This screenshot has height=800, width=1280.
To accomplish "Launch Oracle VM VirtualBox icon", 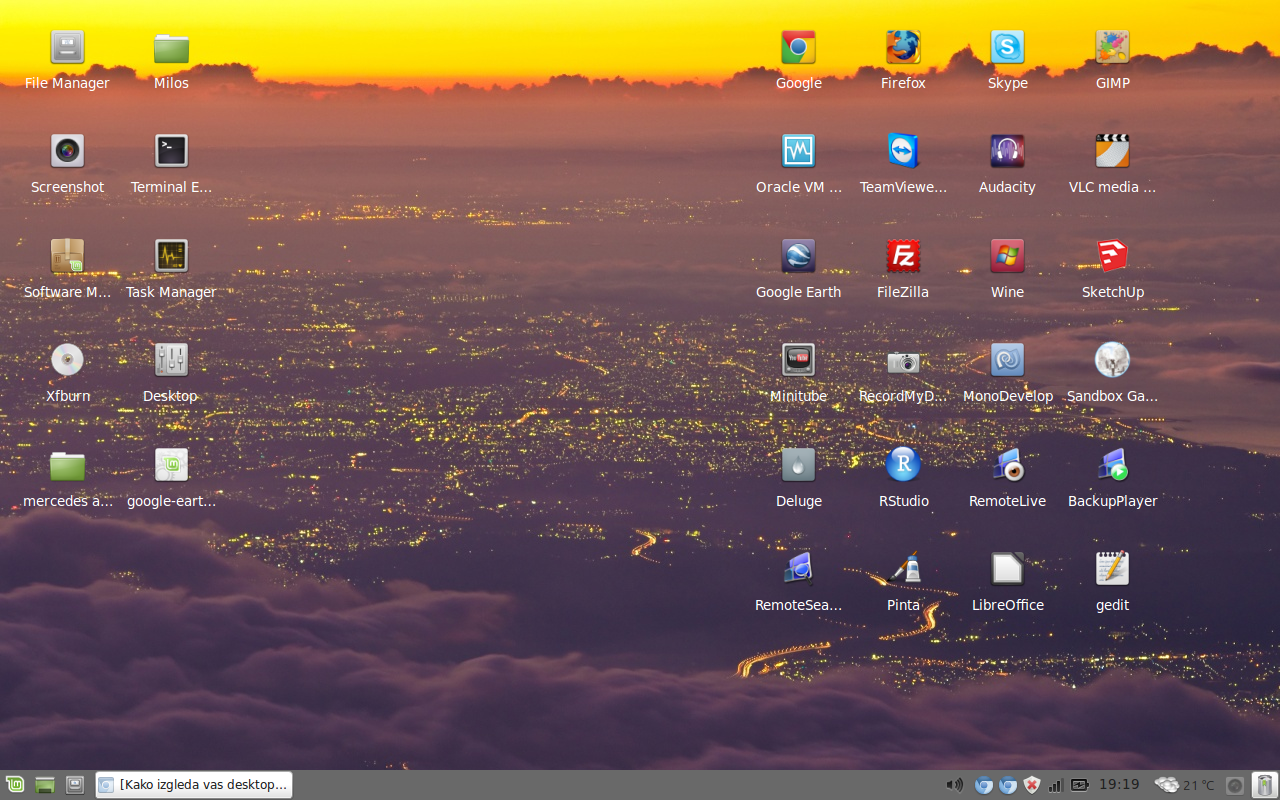I will point(798,151).
